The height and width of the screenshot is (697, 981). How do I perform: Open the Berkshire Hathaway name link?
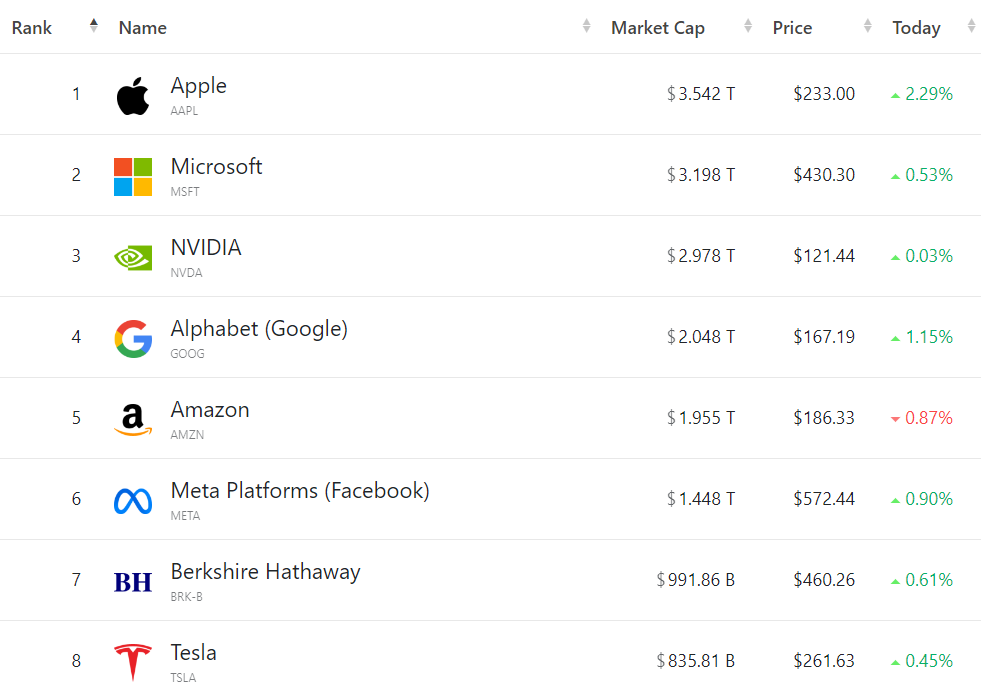click(x=265, y=572)
